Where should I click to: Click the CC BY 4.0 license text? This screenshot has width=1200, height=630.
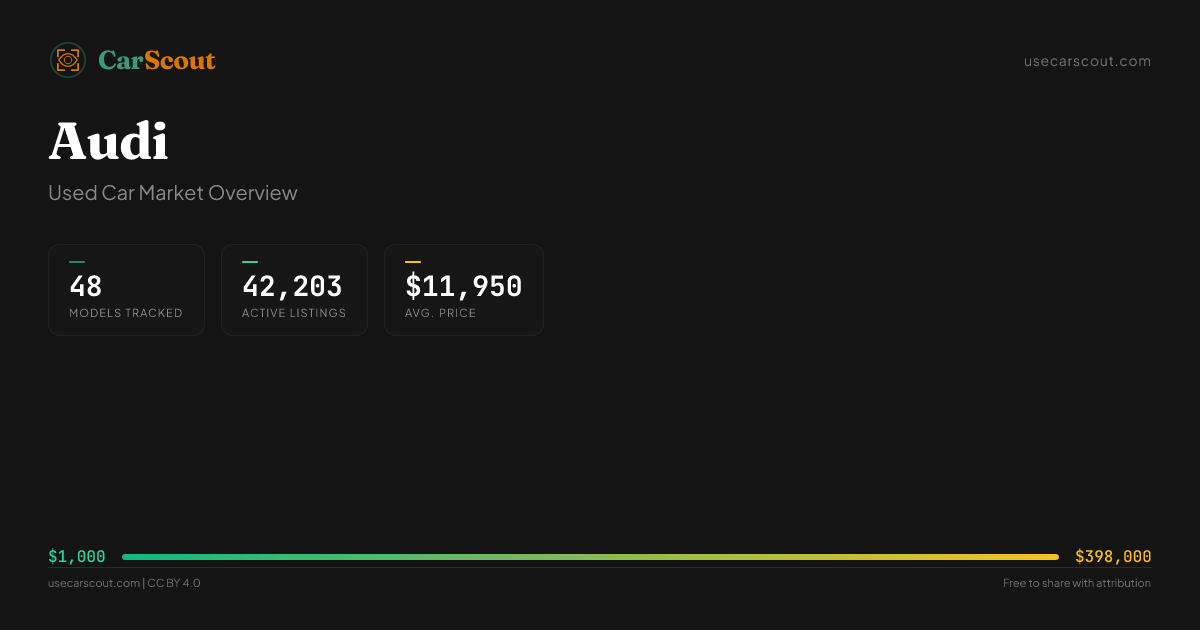coord(174,583)
